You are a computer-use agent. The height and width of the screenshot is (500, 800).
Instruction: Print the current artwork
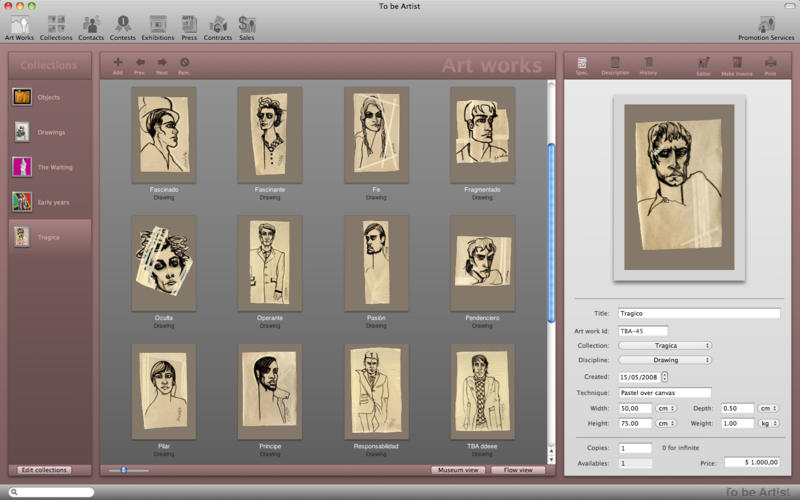click(x=770, y=64)
